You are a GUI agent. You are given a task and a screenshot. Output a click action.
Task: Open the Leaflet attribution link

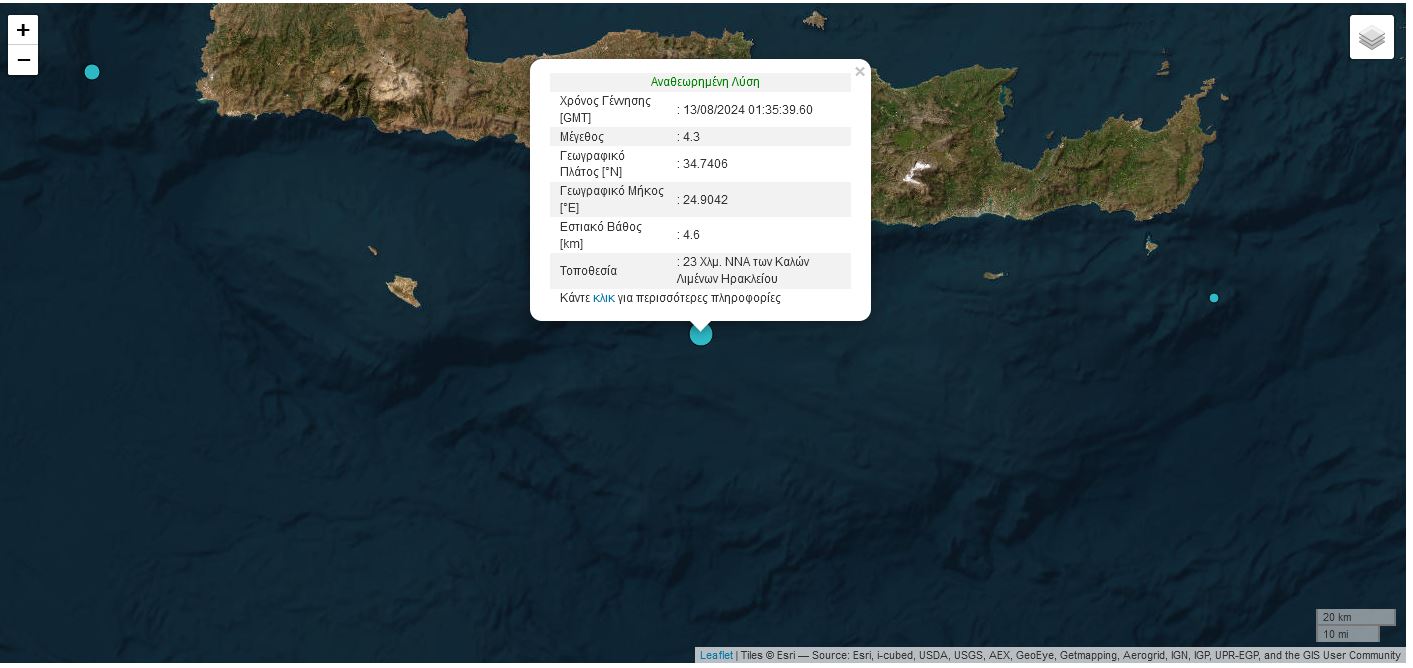[716, 656]
